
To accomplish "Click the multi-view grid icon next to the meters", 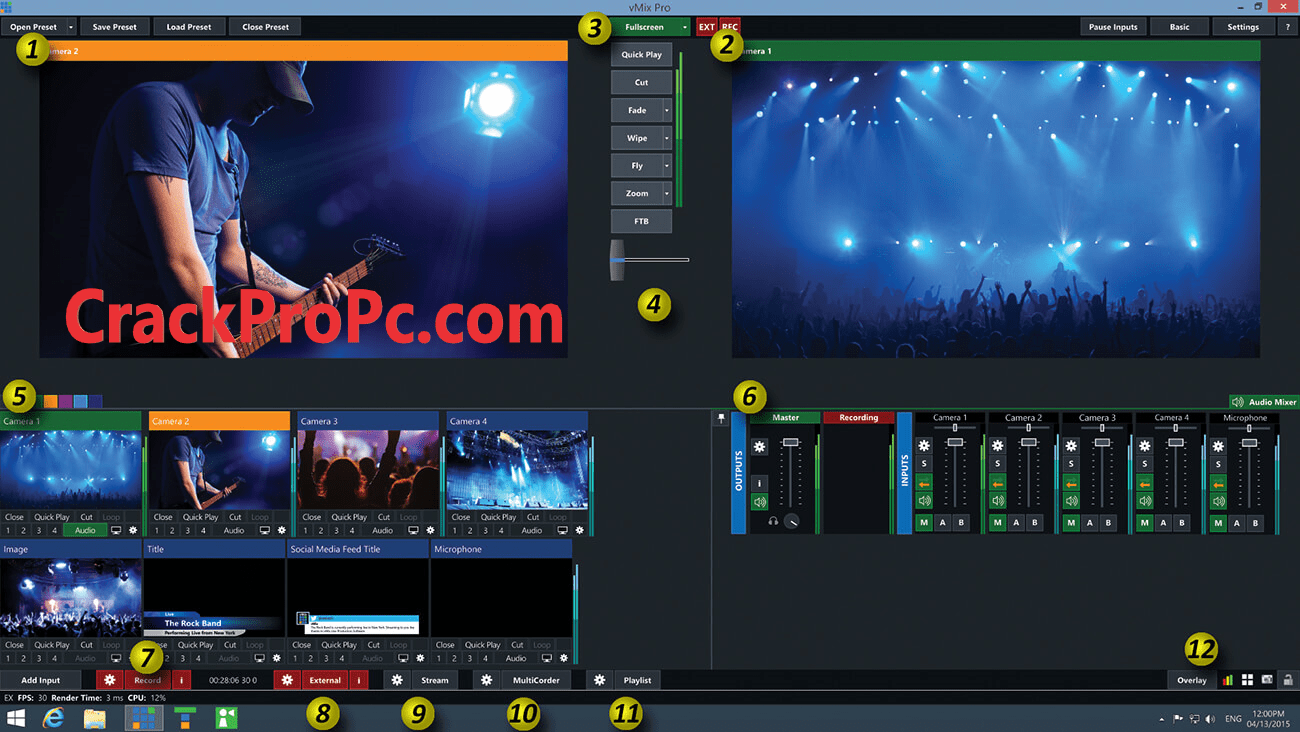I will click(1247, 679).
